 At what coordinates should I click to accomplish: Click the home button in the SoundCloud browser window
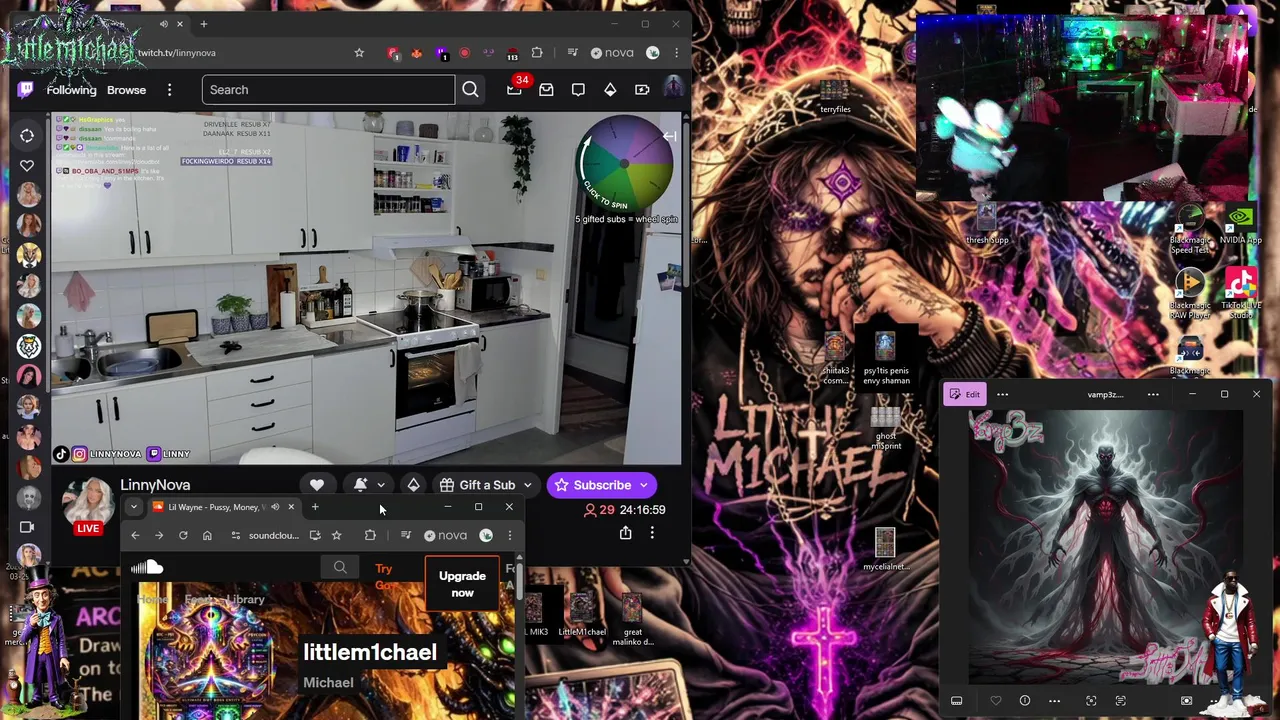pos(207,535)
